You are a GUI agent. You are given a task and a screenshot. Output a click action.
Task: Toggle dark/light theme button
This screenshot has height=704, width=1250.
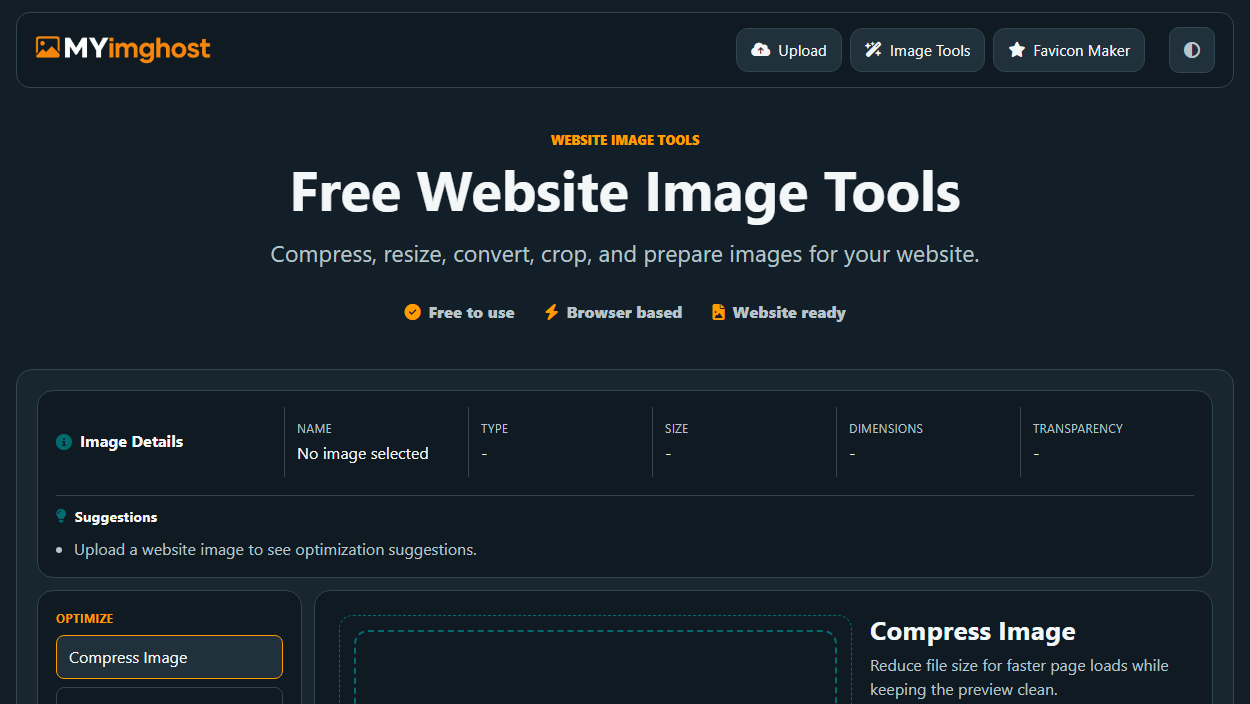point(1192,50)
